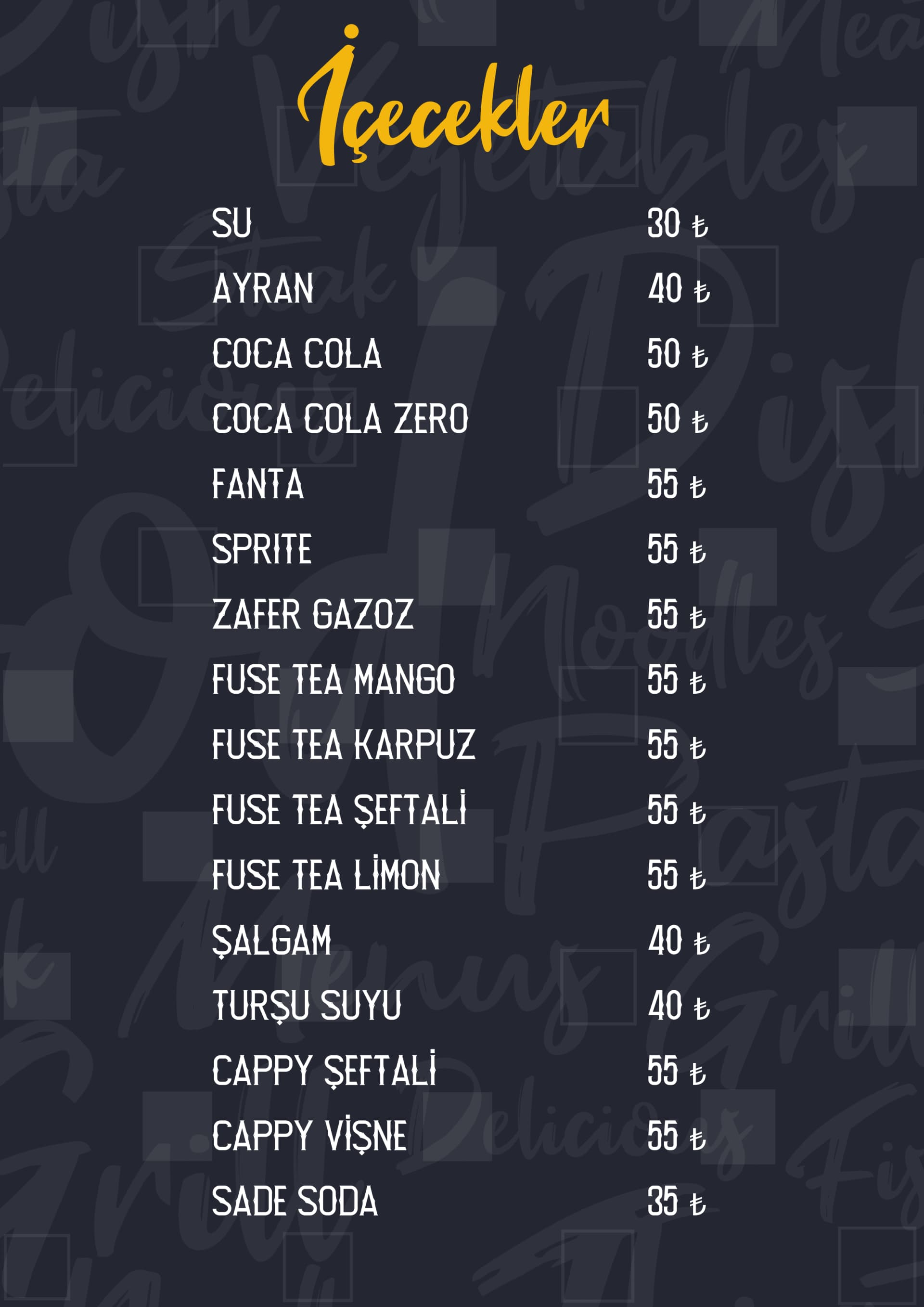The width and height of the screenshot is (924, 1307).
Task: Click the FUSE TEA MANGO entry
Action: 334,680
